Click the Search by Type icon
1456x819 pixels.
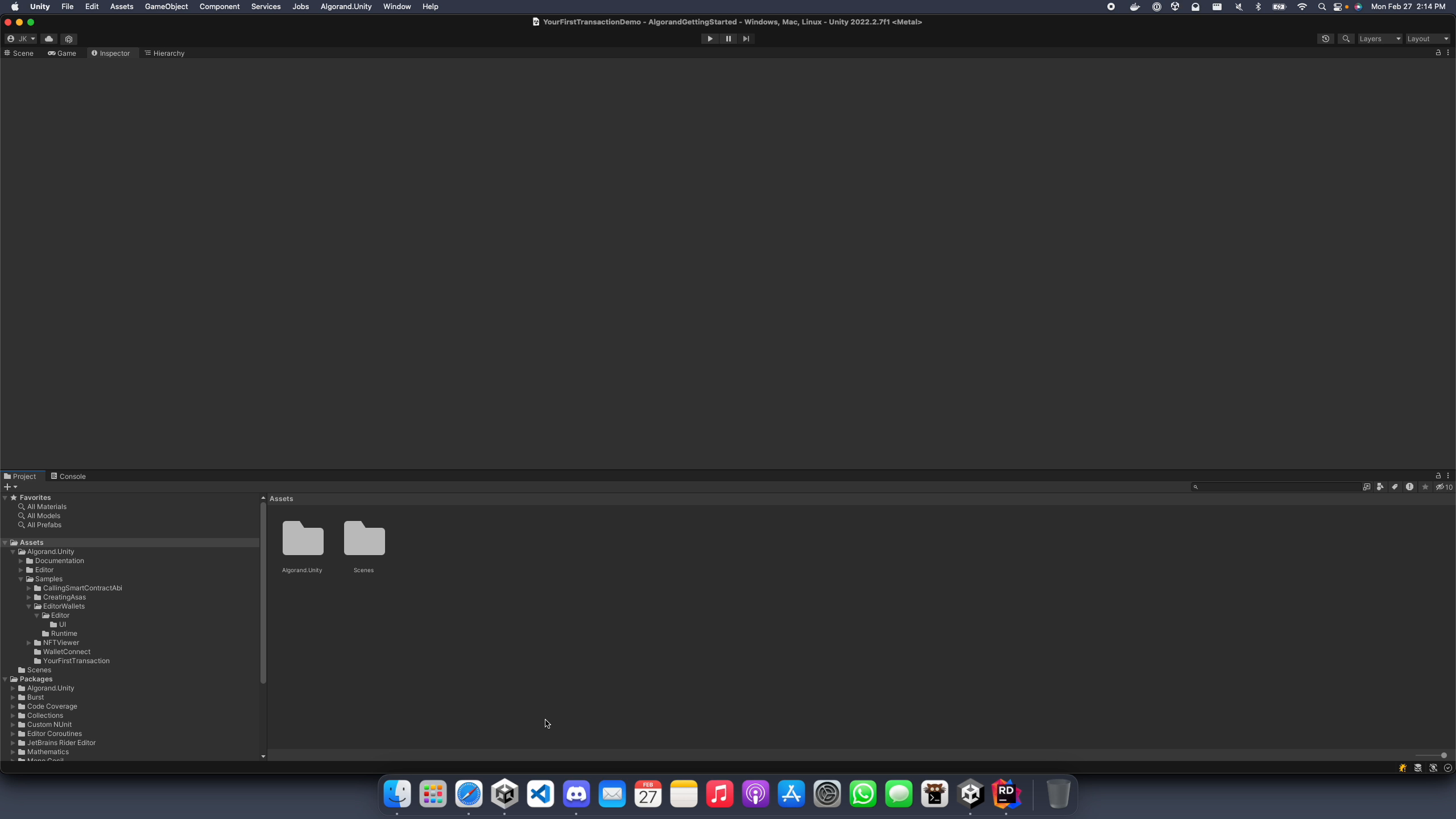point(1380,487)
